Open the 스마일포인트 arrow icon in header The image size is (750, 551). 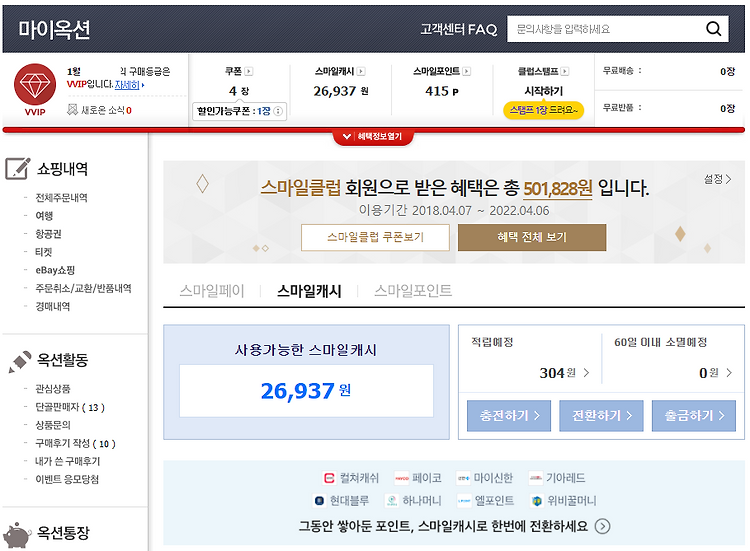click(x=466, y=71)
